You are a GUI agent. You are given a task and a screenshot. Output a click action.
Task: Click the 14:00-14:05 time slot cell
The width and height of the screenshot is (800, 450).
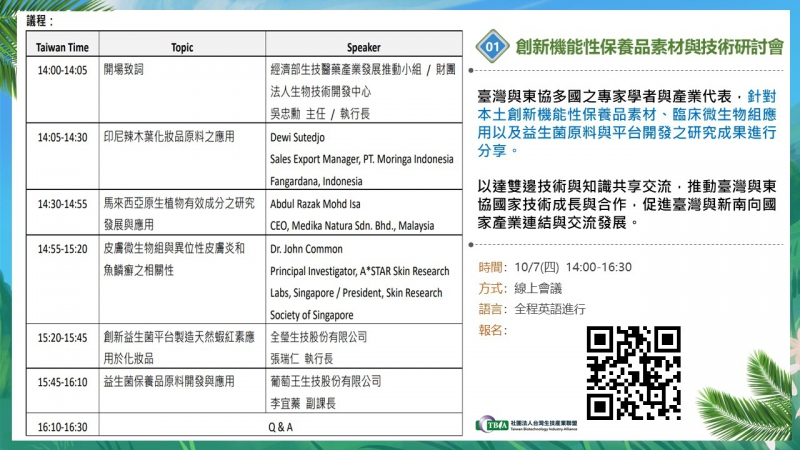pyautogui.click(x=62, y=71)
